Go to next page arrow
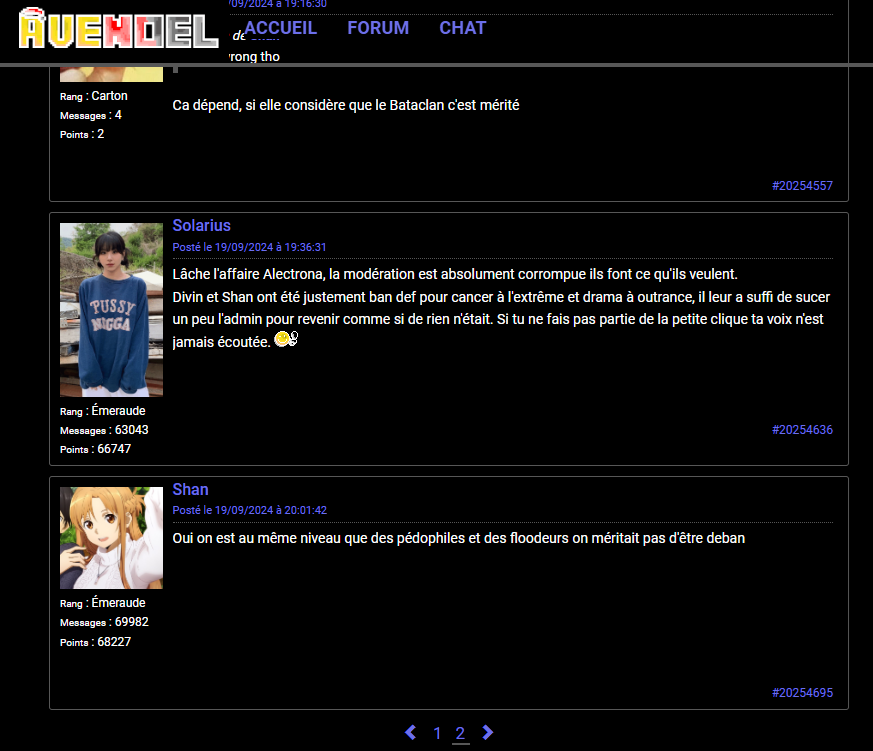 pyautogui.click(x=488, y=733)
